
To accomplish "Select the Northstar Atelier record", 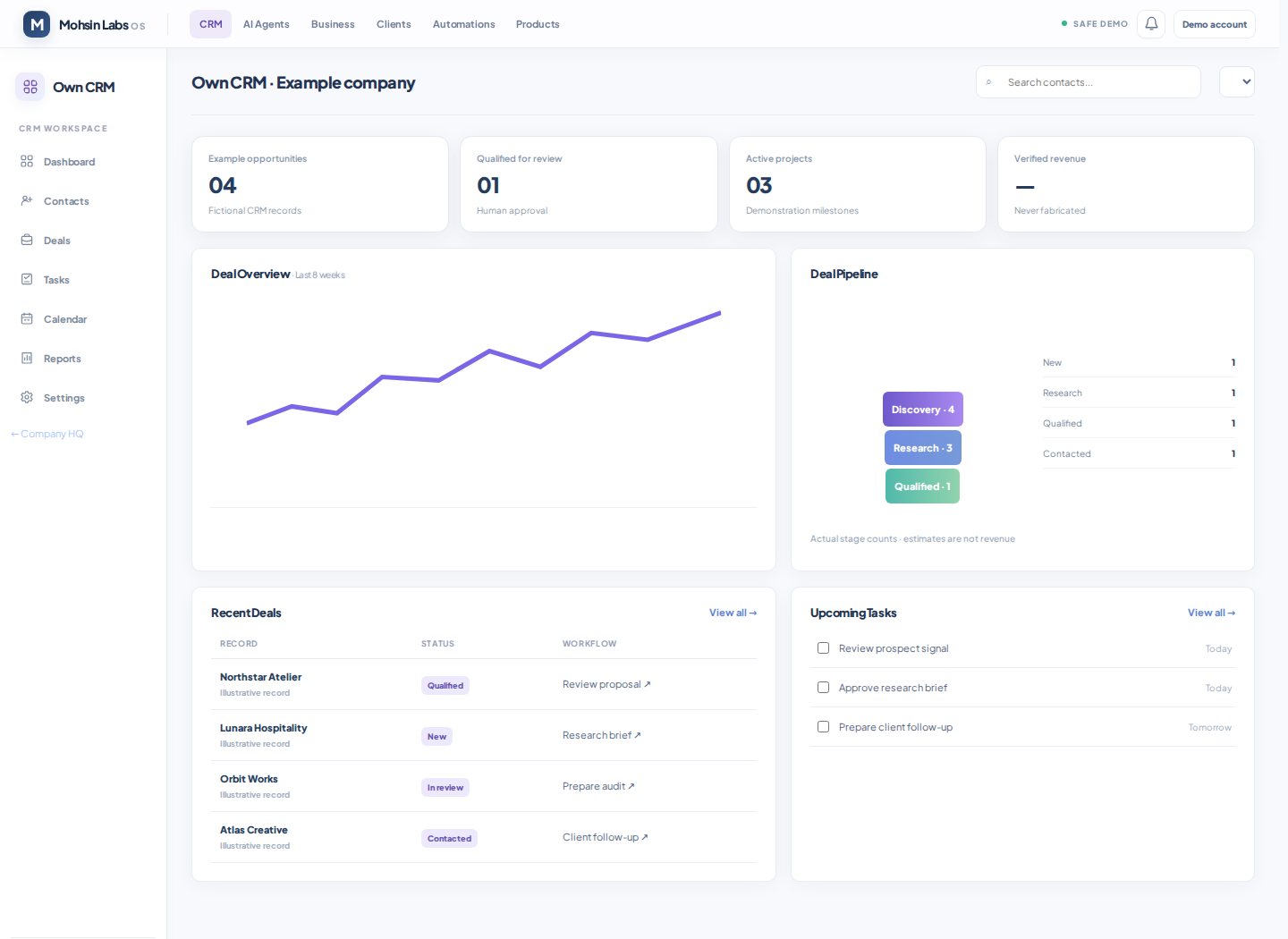I will coord(260,677).
